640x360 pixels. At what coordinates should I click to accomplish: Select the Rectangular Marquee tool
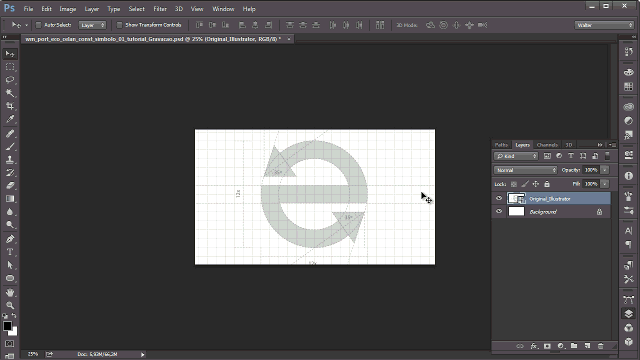coord(10,67)
